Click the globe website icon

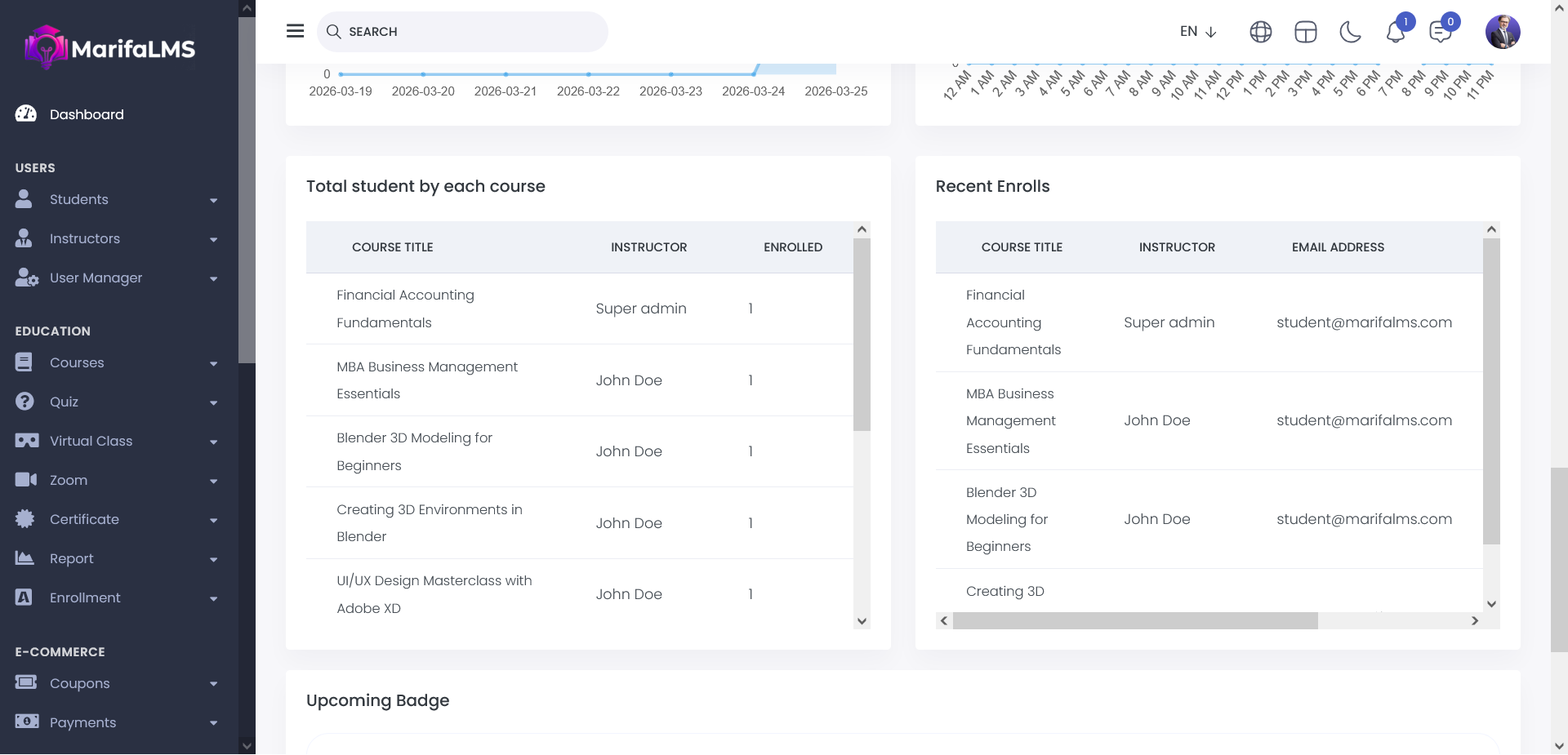tap(1260, 32)
